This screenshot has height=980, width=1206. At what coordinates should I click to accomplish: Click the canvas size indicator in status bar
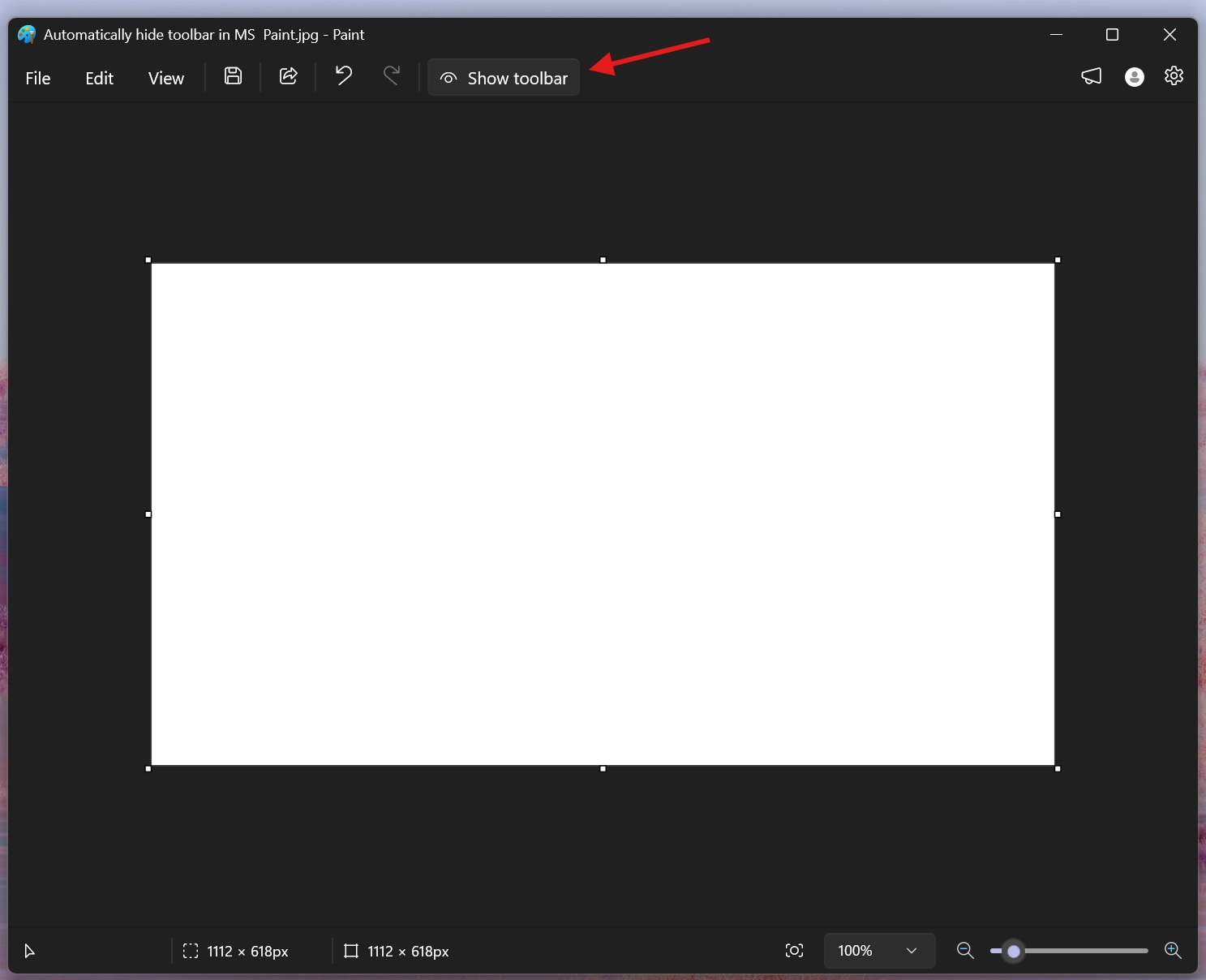[x=396, y=951]
